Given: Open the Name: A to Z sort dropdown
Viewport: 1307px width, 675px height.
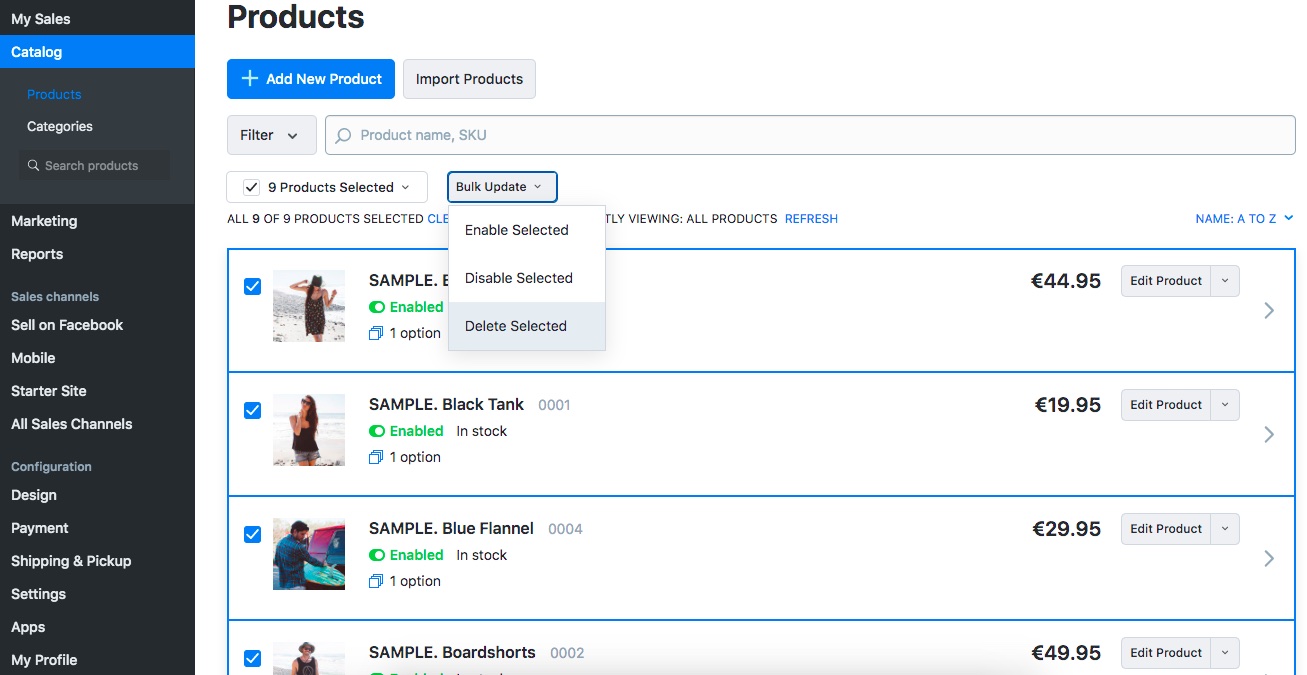Looking at the screenshot, I should click(x=1244, y=218).
